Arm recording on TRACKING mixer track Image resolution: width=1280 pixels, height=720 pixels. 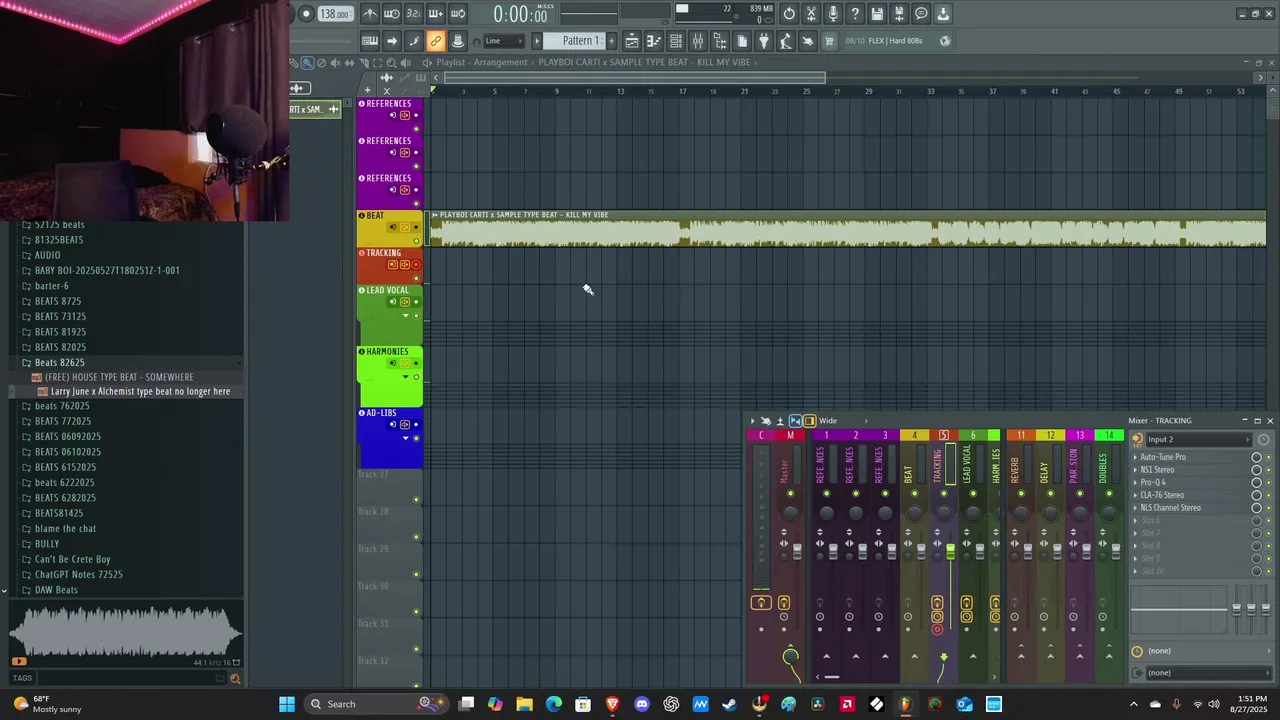coord(937,629)
